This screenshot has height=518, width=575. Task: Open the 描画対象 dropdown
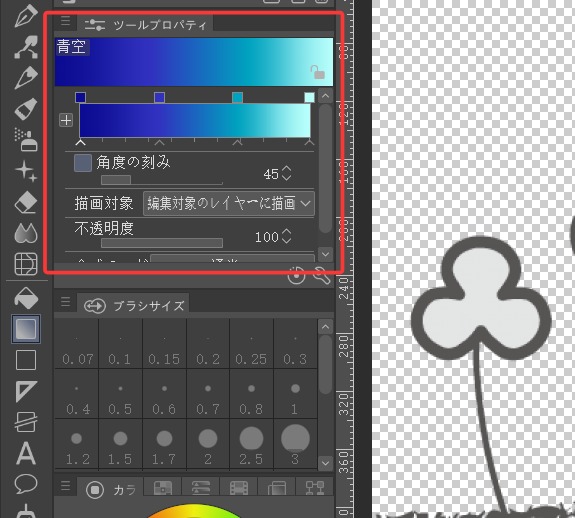(x=228, y=203)
